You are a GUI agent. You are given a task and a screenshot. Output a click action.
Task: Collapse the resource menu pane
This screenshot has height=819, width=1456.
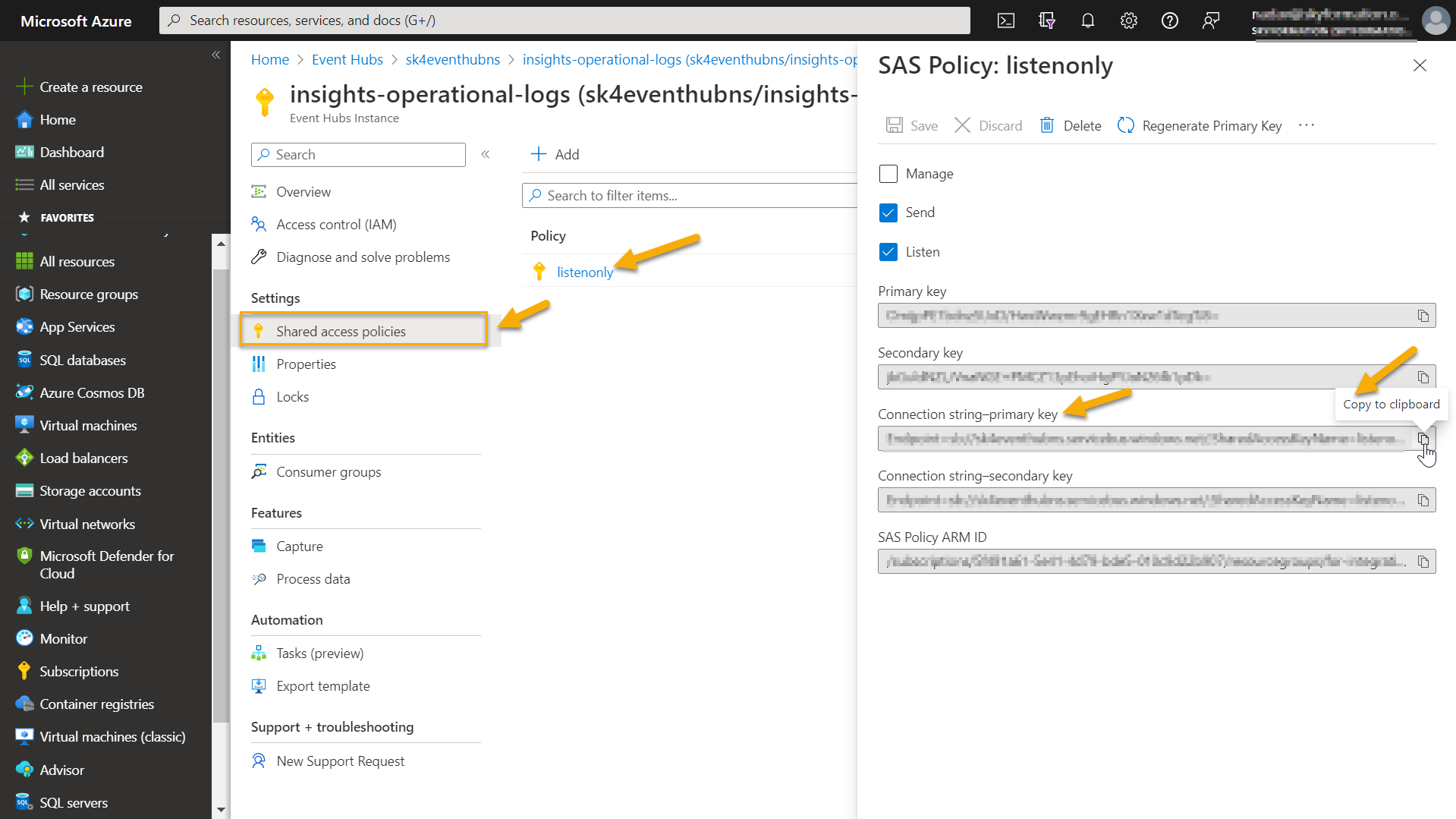point(486,154)
